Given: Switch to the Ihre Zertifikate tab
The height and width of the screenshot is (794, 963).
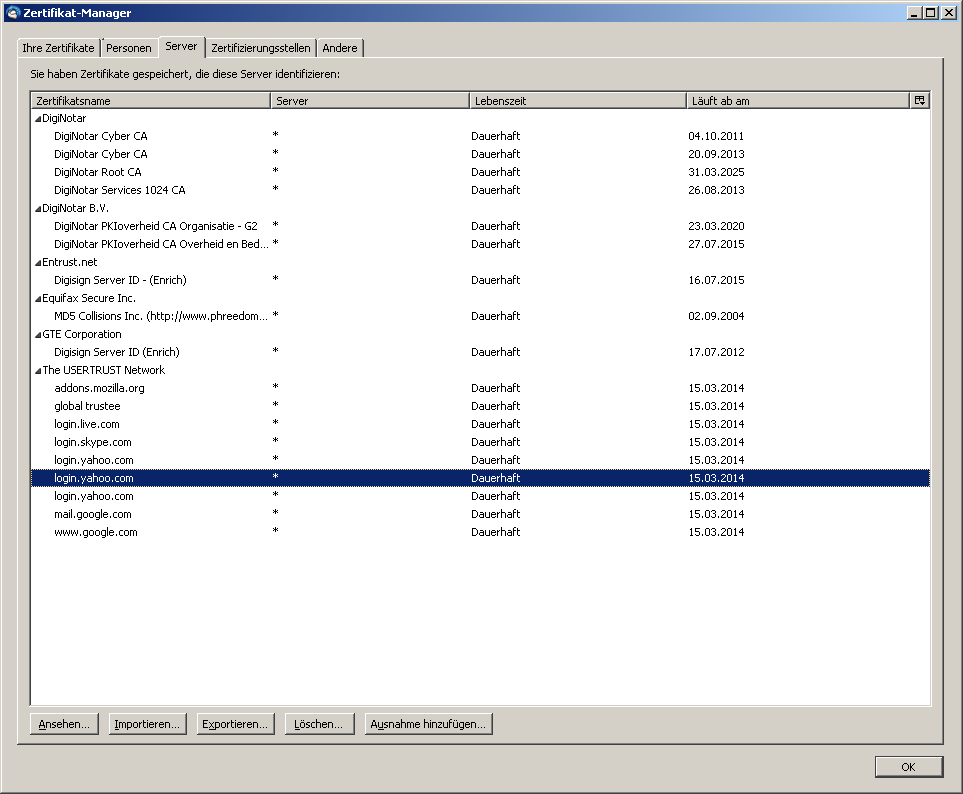Looking at the screenshot, I should pyautogui.click(x=58, y=48).
